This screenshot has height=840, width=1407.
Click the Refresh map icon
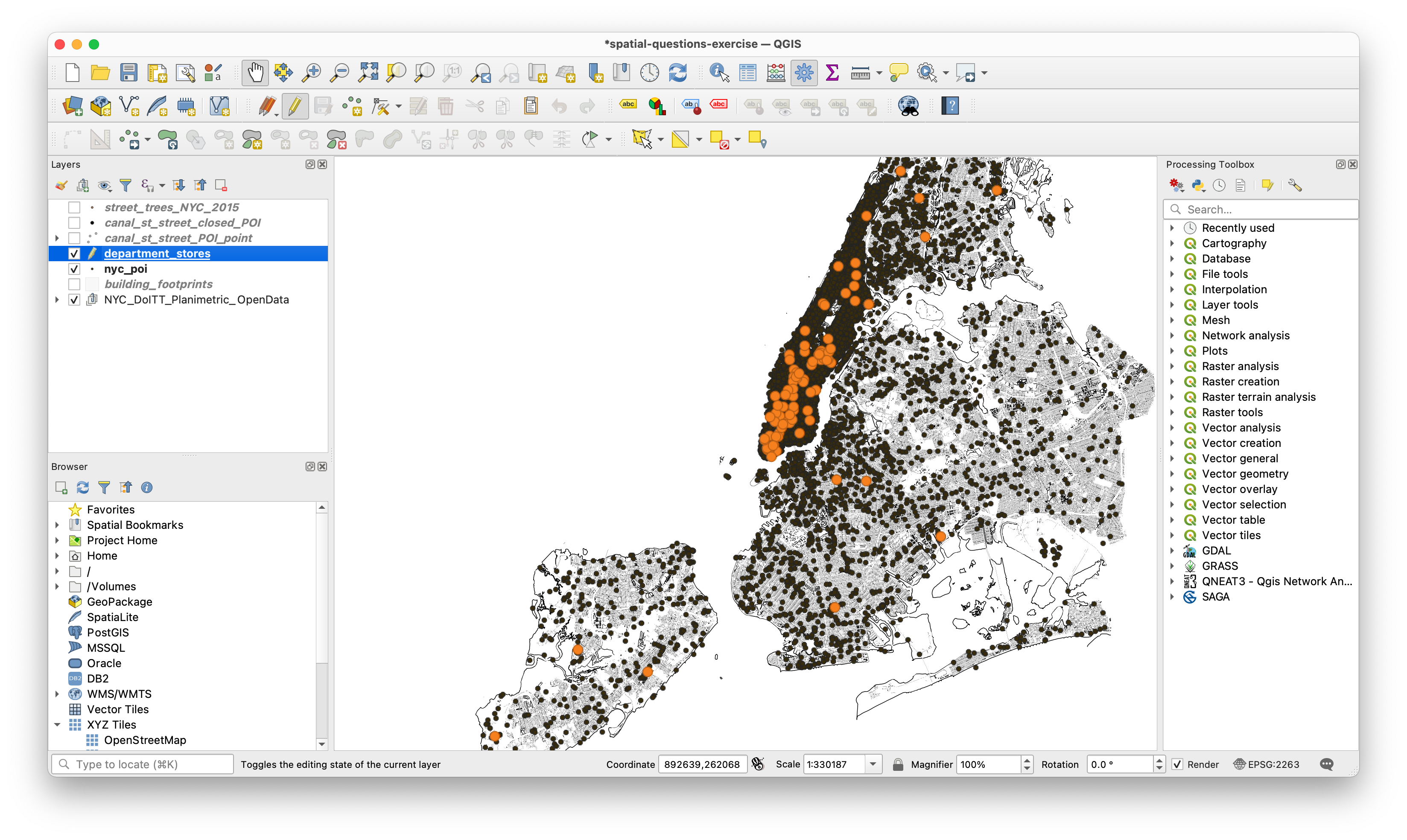[677, 73]
